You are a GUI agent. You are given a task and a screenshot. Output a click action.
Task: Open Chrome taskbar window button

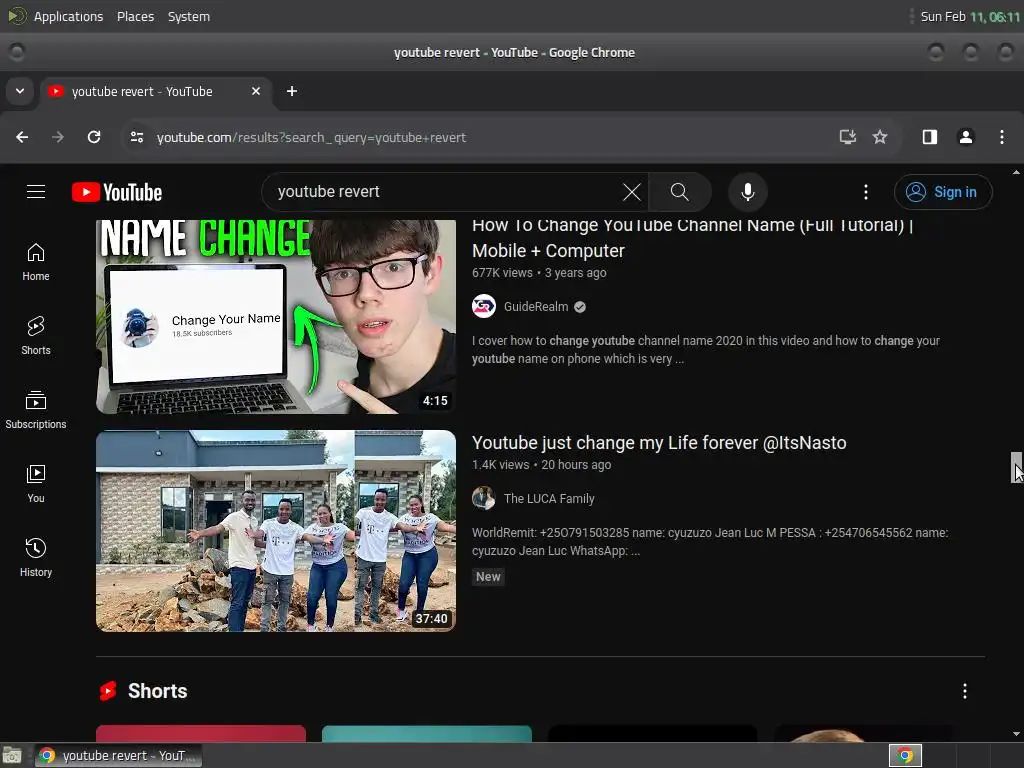click(118, 756)
